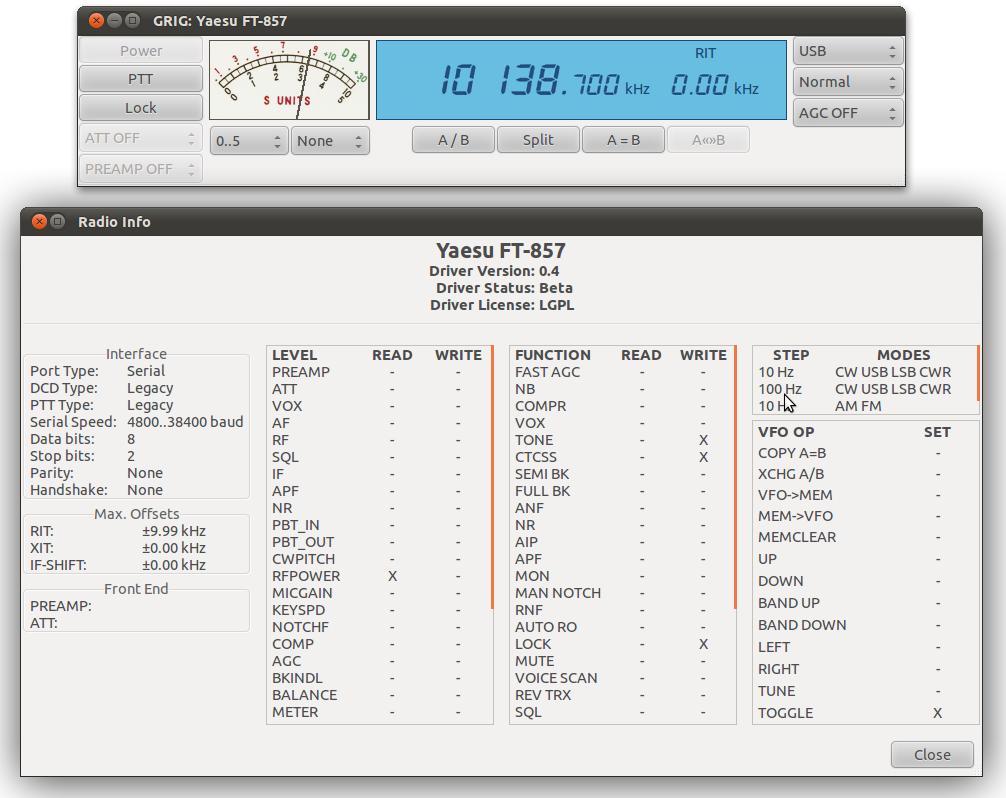Click the LOCK function row
Image resolution: width=1006 pixels, height=798 pixels.
[622, 644]
